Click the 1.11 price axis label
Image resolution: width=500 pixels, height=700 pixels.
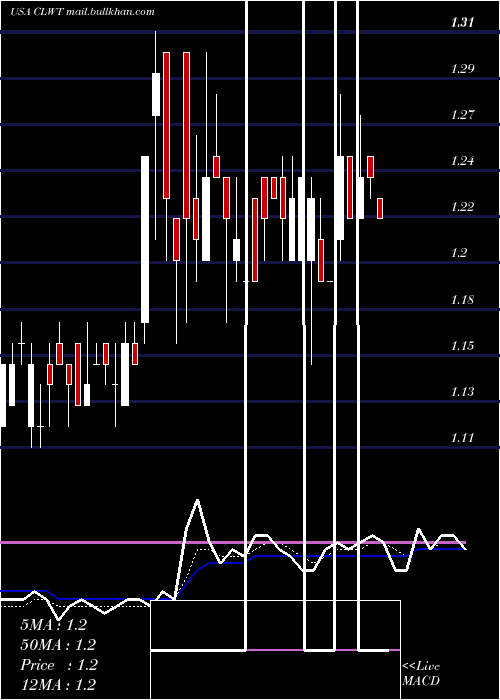pos(462,438)
